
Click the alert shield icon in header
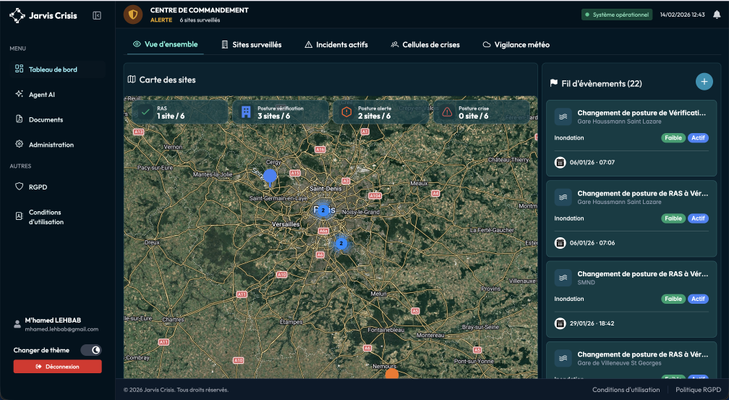[x=133, y=15]
